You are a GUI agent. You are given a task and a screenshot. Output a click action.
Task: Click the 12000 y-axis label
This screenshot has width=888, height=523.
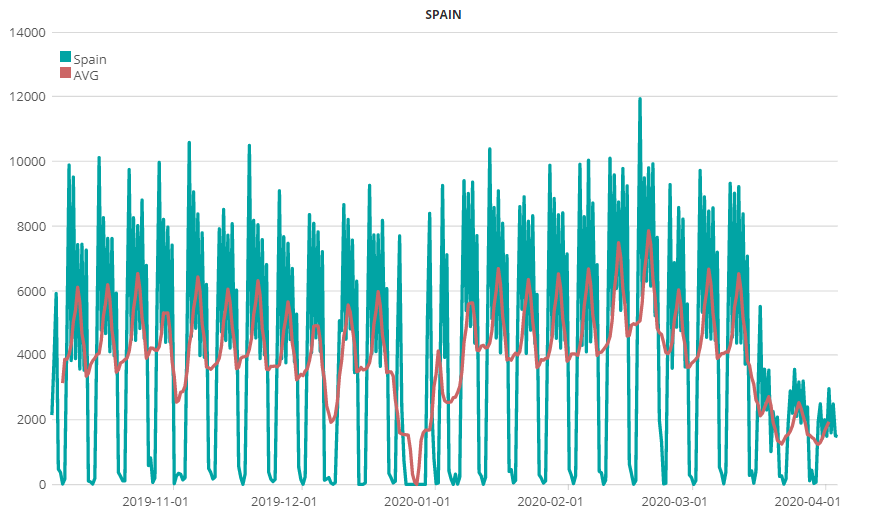point(27,97)
